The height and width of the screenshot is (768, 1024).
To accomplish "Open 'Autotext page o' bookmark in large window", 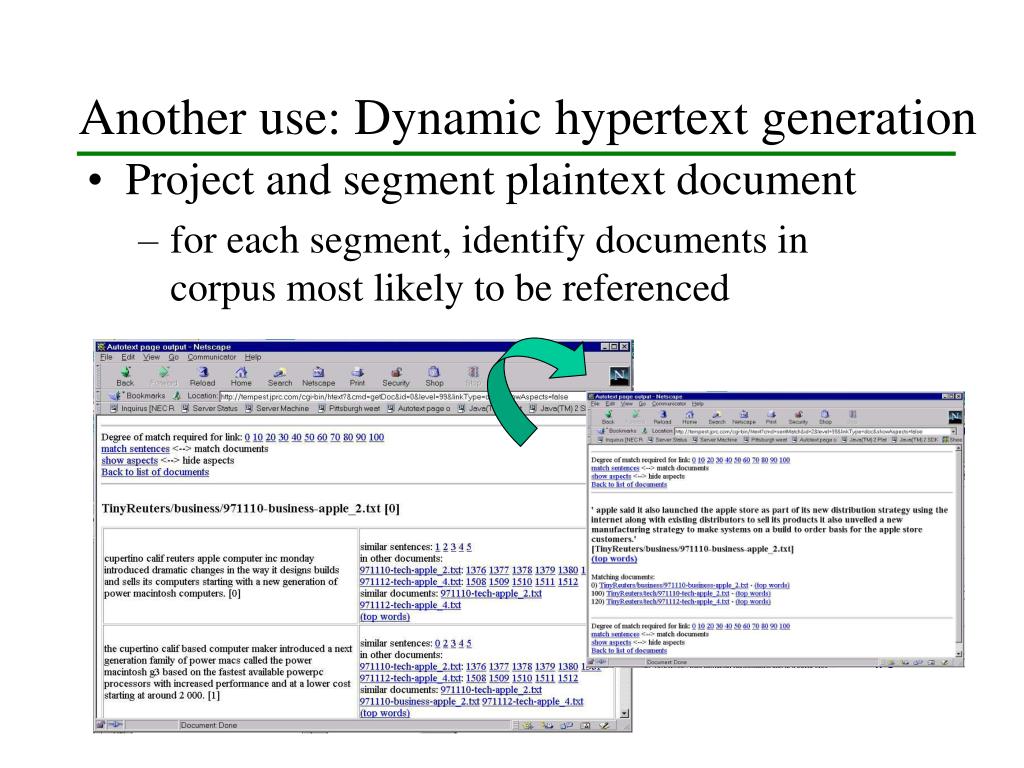I will tap(419, 408).
